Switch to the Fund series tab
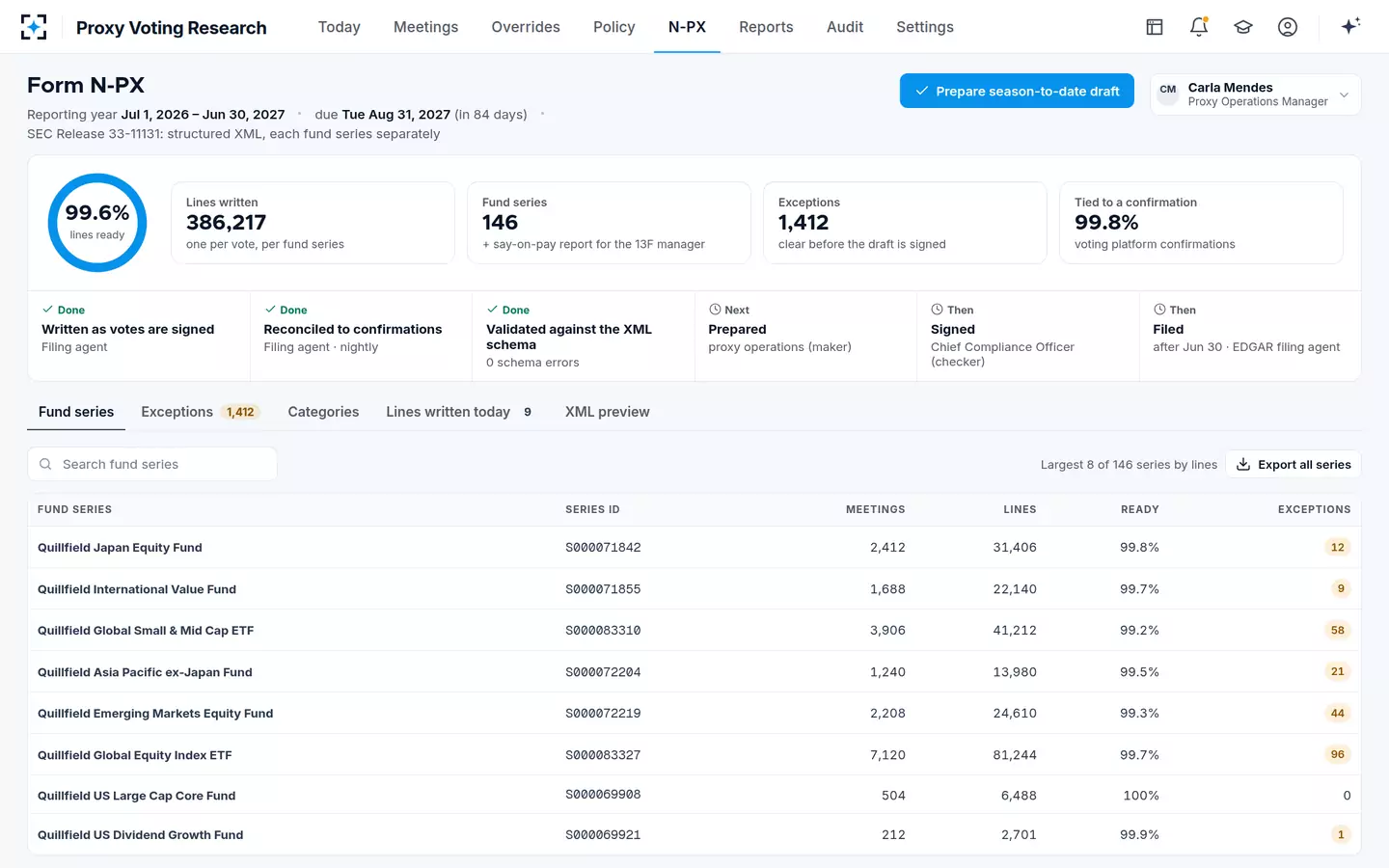This screenshot has height=868, width=1389. 76,412
